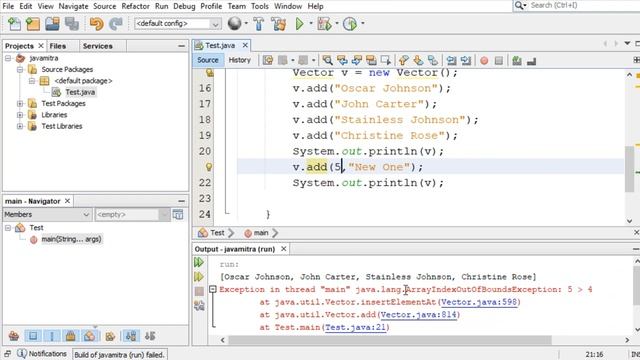Click Stop Macro Recording square icon

coord(498,61)
